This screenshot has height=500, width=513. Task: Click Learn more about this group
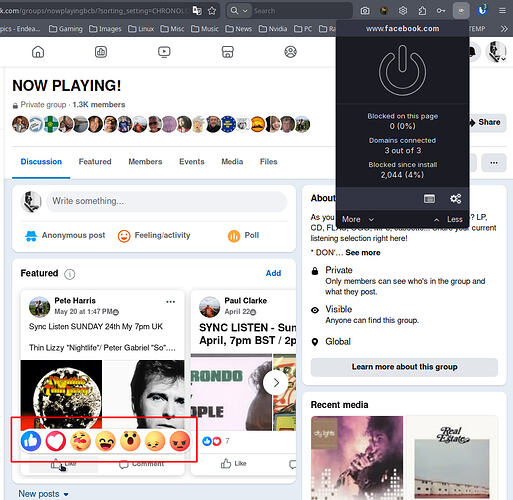[x=404, y=367]
